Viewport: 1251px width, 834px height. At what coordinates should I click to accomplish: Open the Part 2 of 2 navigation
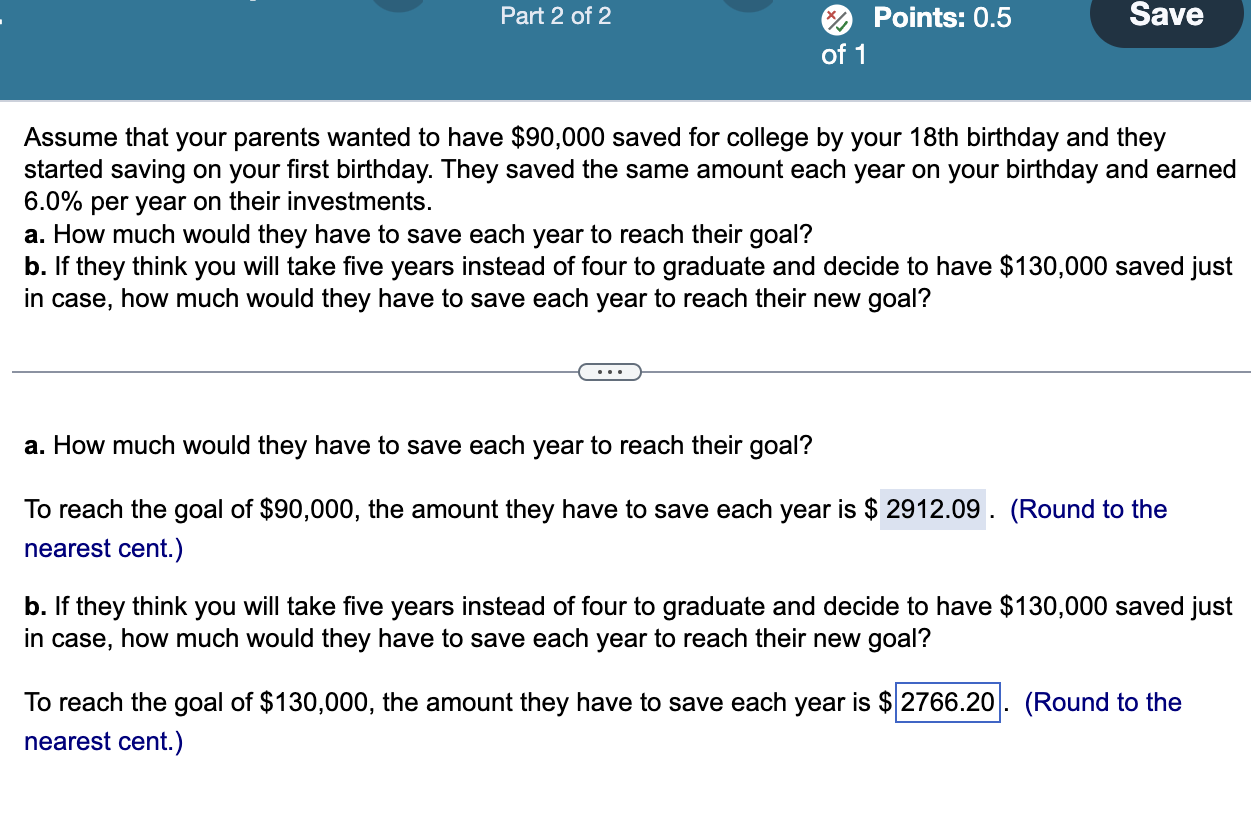coord(555,16)
